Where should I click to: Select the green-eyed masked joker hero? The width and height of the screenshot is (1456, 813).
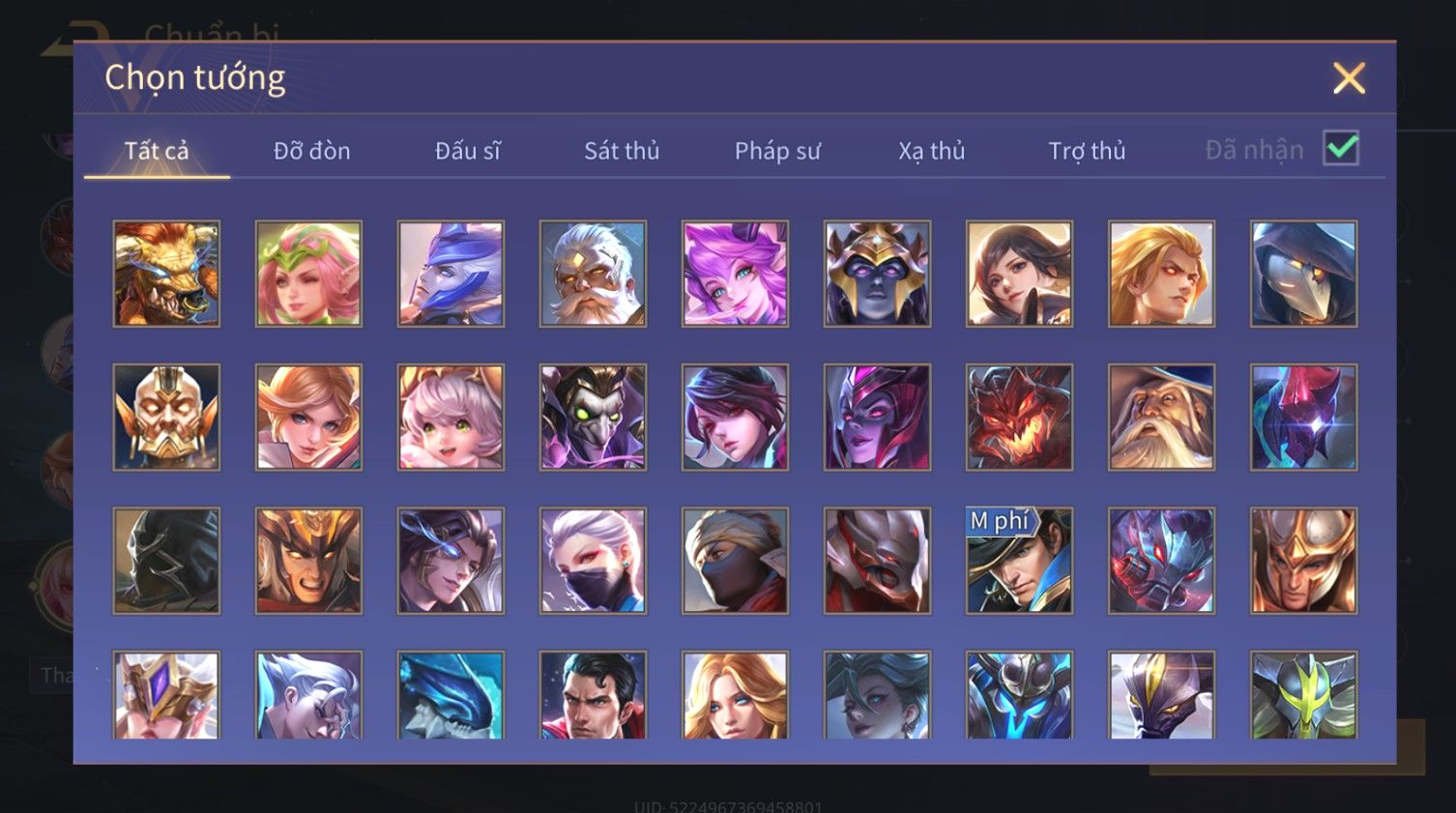593,417
